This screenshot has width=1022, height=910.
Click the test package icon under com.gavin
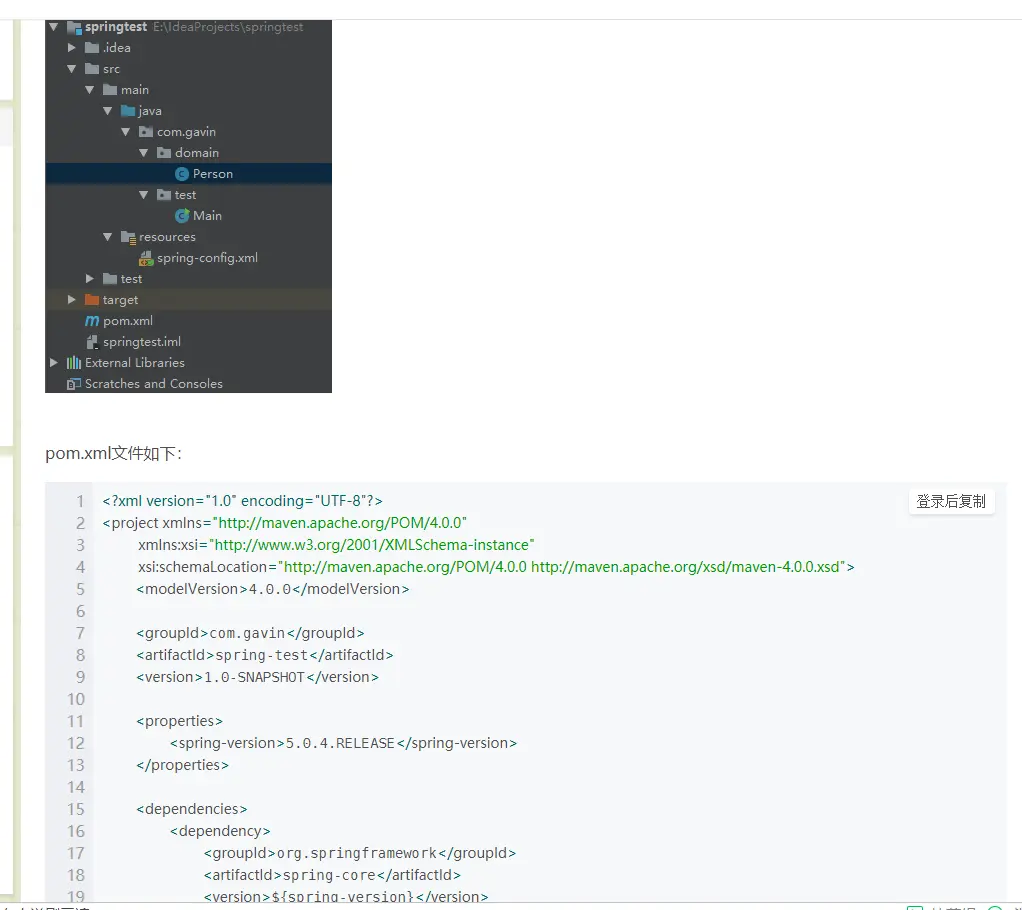point(164,195)
